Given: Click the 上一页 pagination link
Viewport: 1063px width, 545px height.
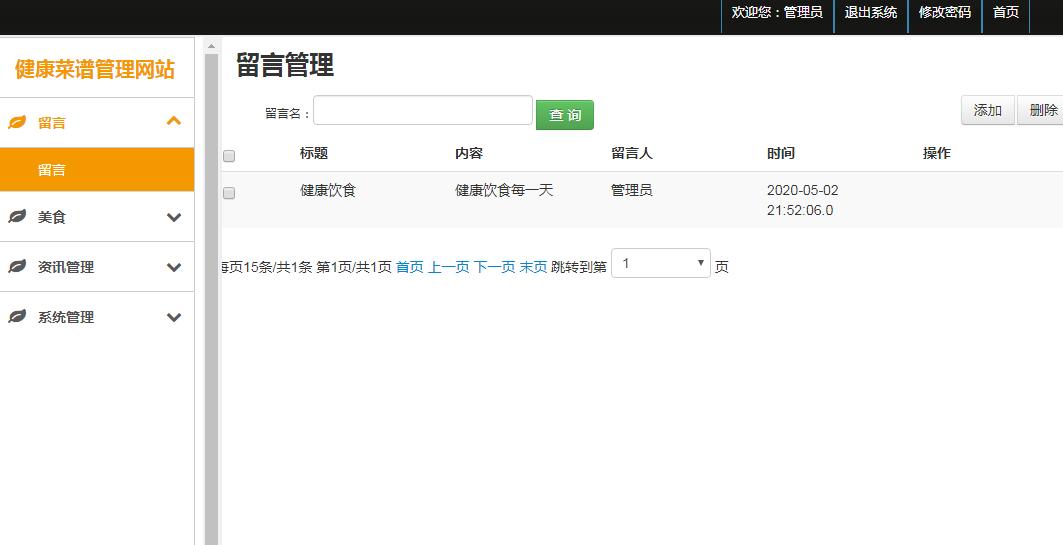Looking at the screenshot, I should (449, 267).
